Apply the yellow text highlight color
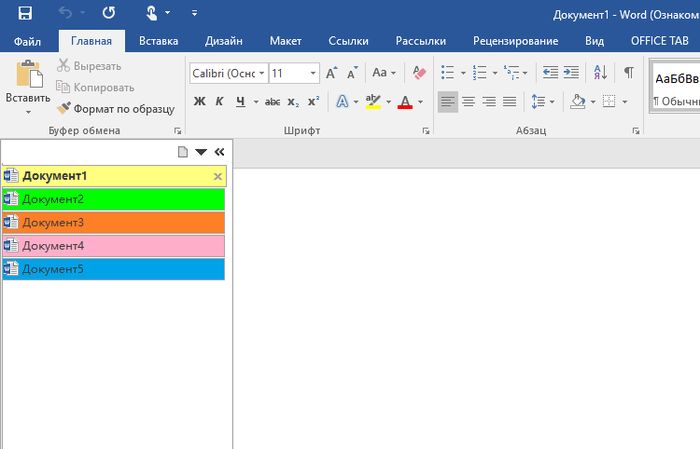This screenshot has width=700, height=449. click(x=373, y=102)
